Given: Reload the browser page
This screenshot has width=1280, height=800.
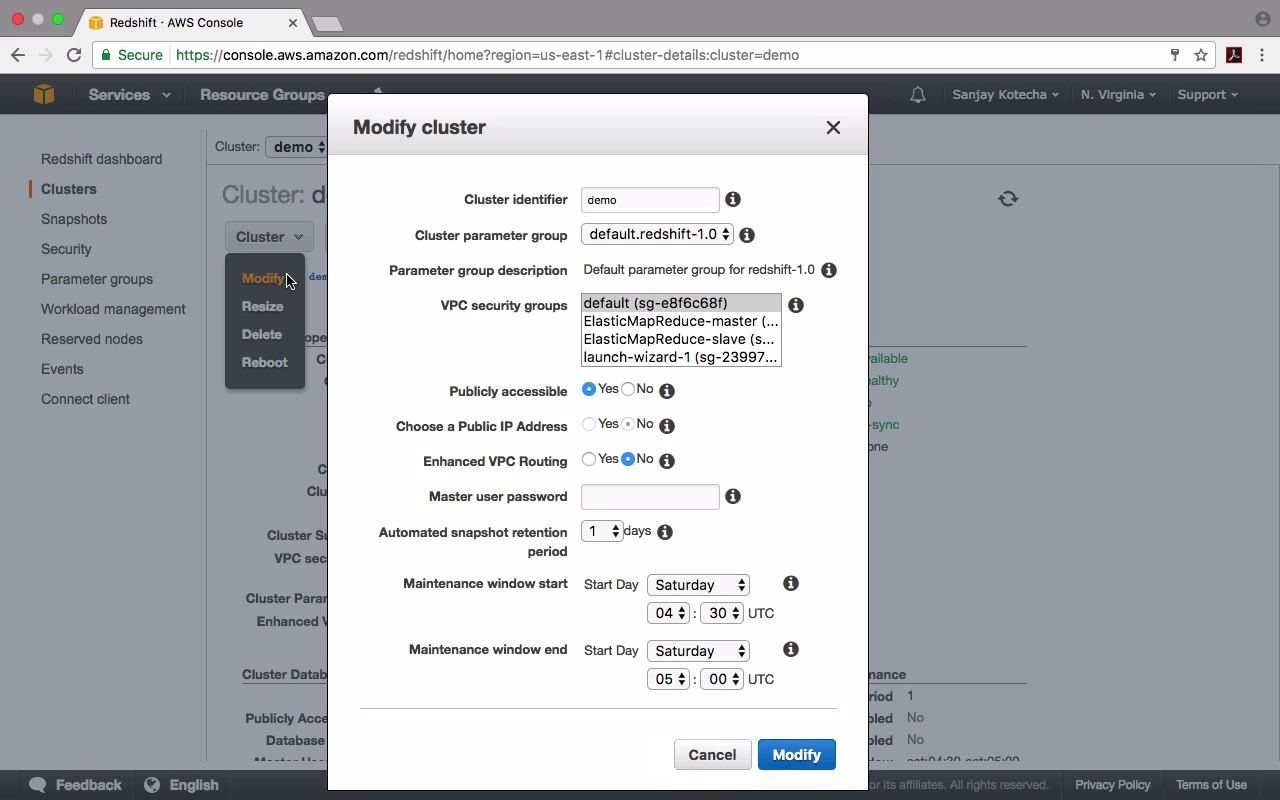Looking at the screenshot, I should point(74,55).
